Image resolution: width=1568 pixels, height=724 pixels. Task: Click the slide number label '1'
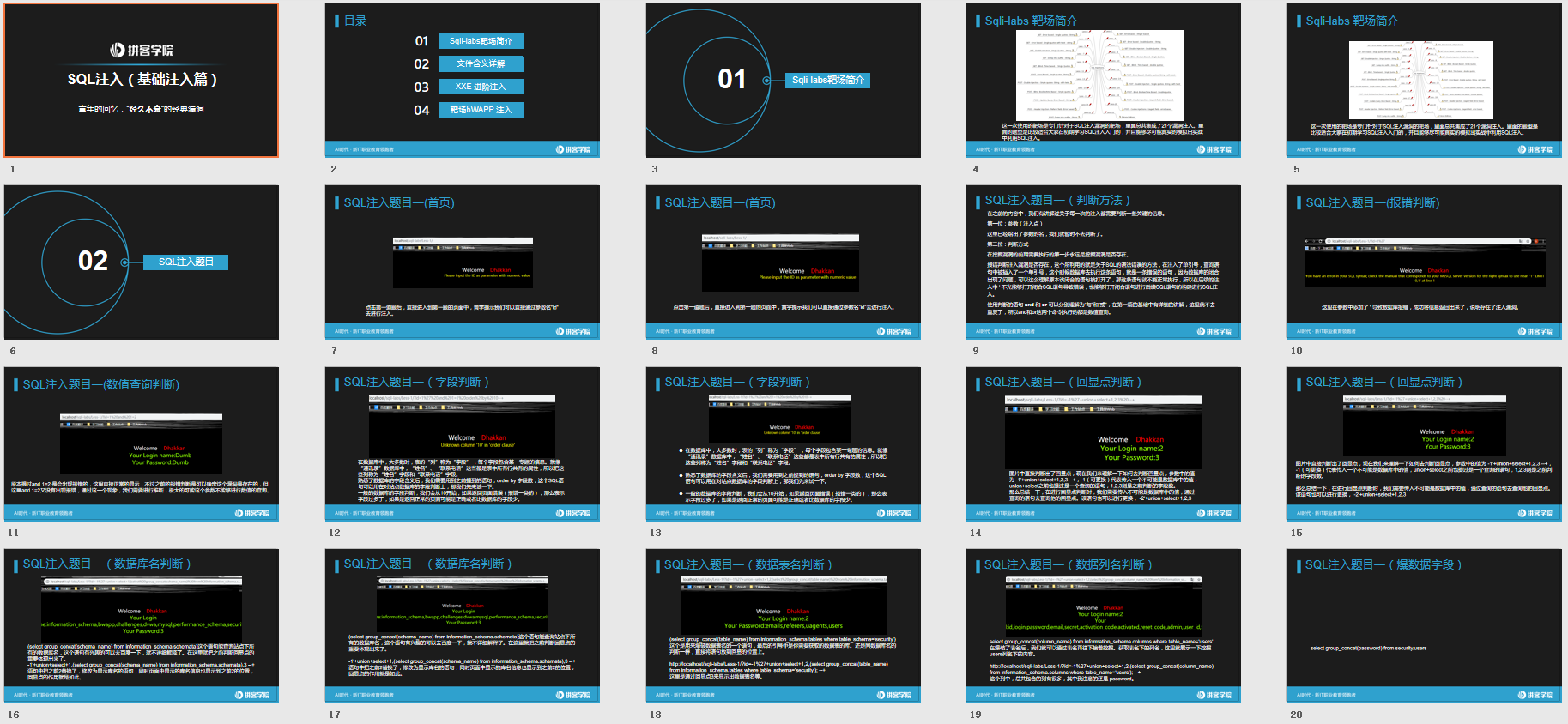coord(13,169)
